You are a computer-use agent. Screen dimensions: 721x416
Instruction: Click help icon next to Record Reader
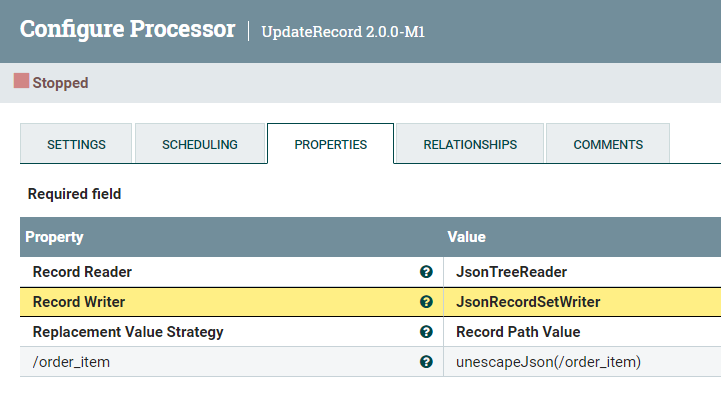point(426,272)
